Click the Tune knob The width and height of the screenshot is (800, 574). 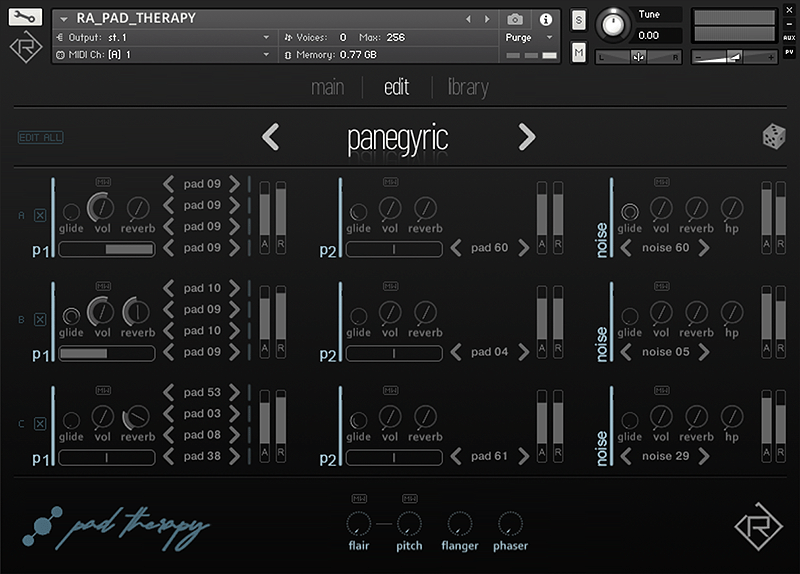pos(613,24)
